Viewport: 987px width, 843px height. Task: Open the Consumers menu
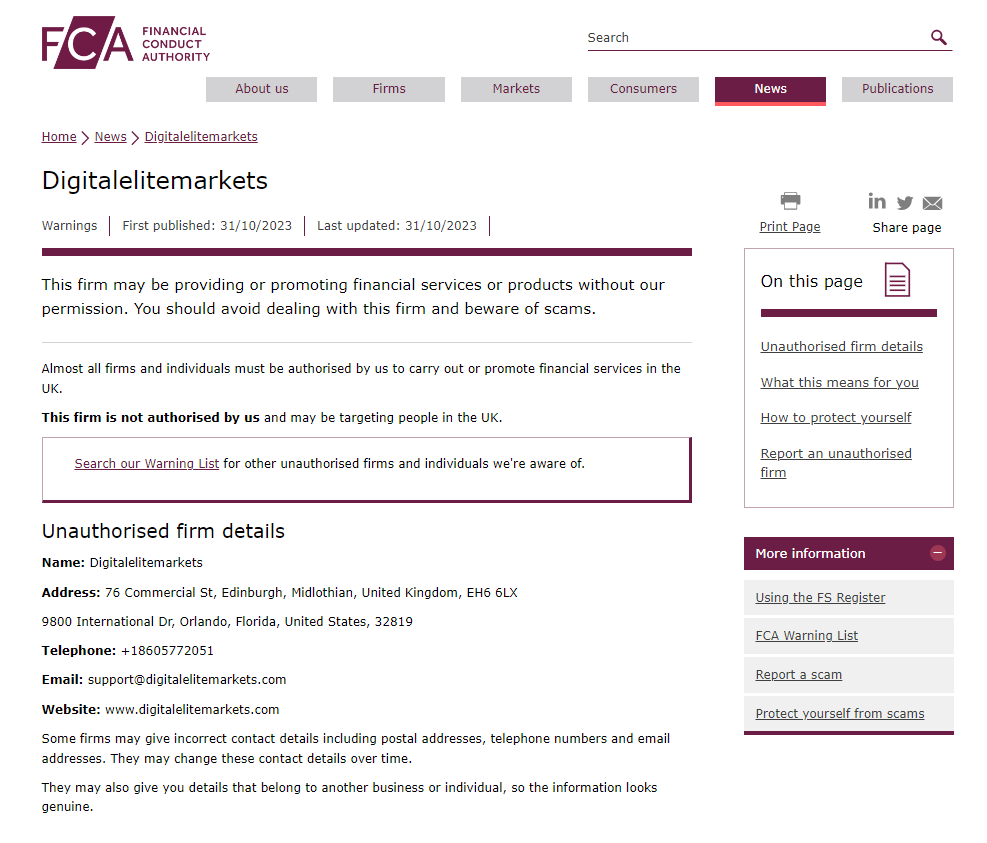[643, 89]
